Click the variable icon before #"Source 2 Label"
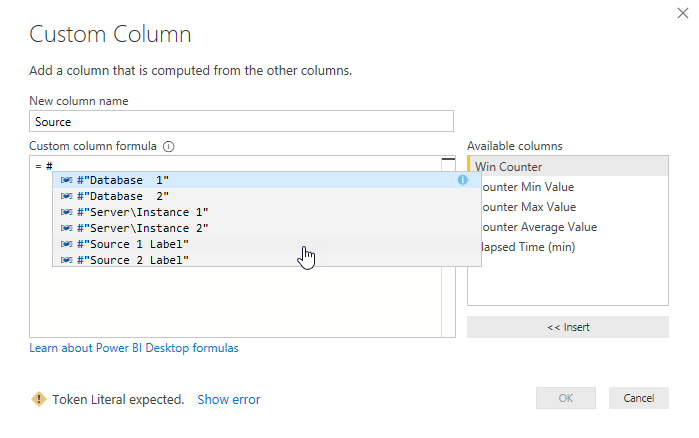699x438 pixels. tap(66, 260)
